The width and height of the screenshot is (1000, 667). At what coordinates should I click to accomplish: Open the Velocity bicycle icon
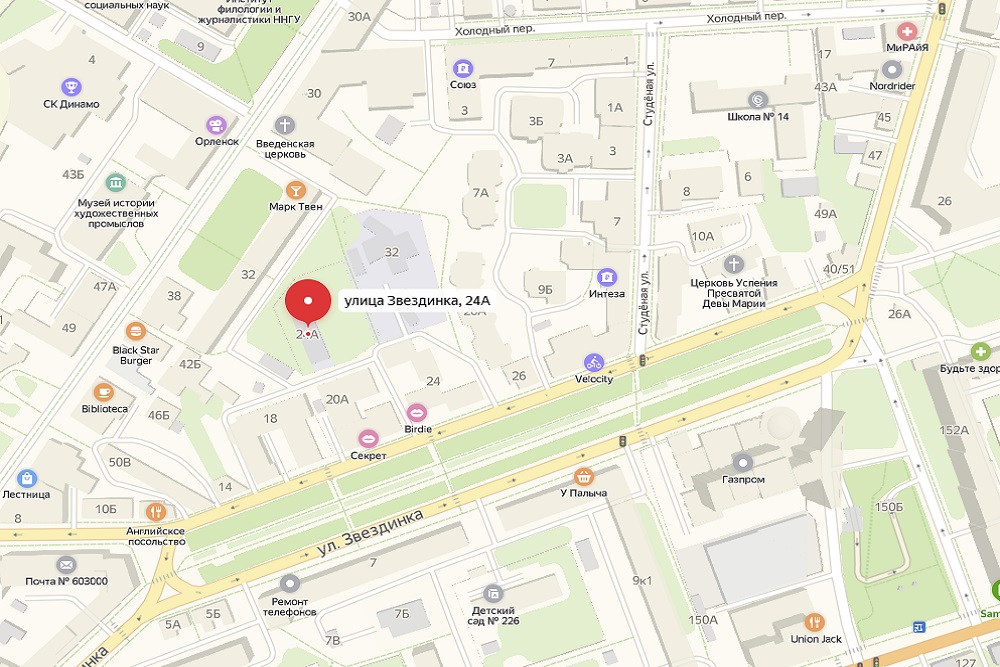pos(594,363)
